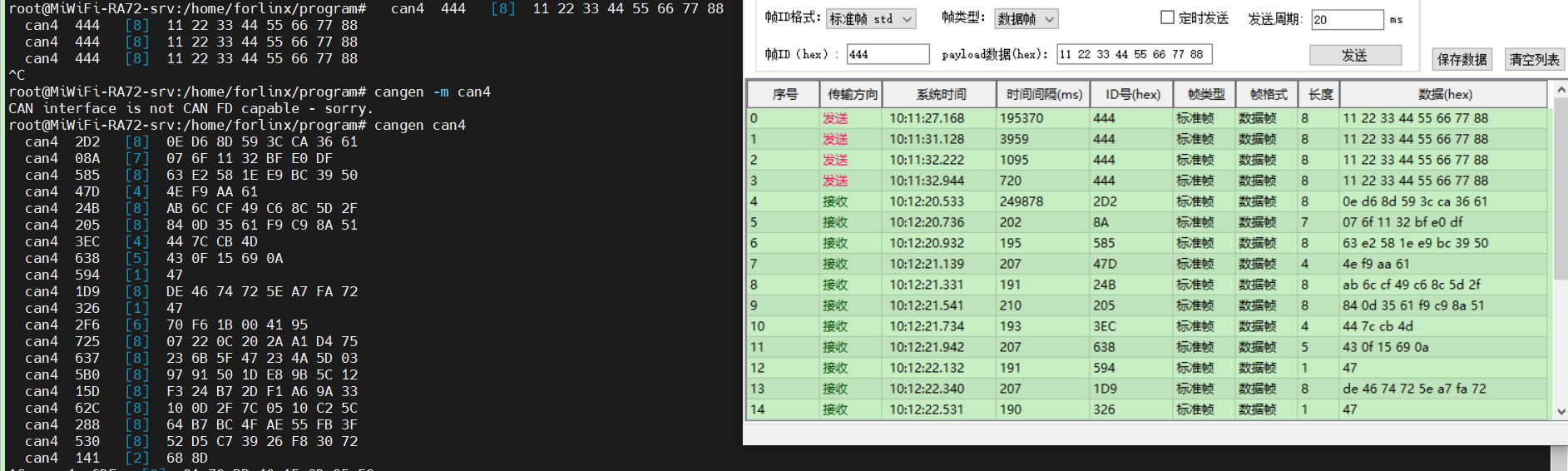Select table row with time 10:11:32.944

tap(1148, 181)
